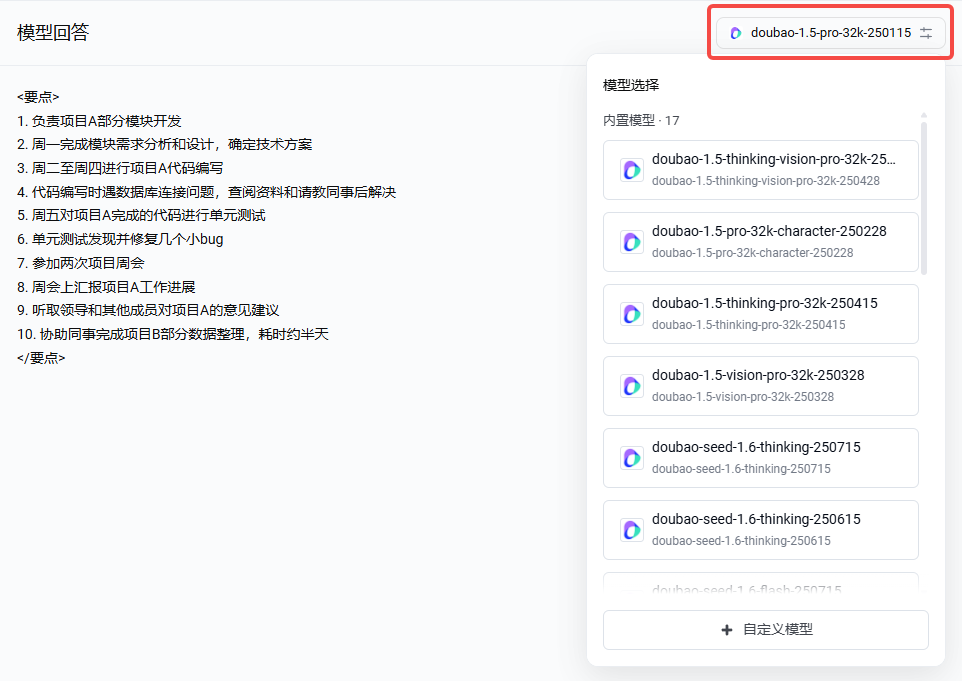Open the doubao-1.5-pro-32k-250115 model selector

point(831,33)
